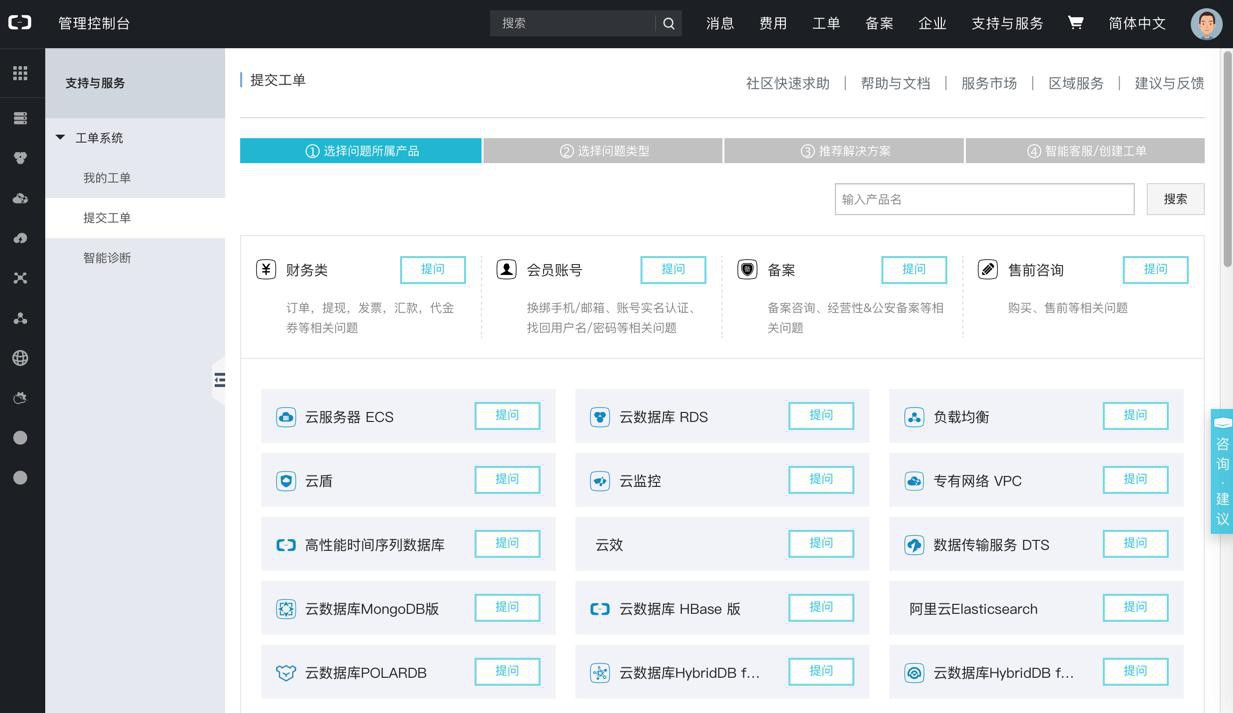Open the 简体中文 language selector

1137,23
